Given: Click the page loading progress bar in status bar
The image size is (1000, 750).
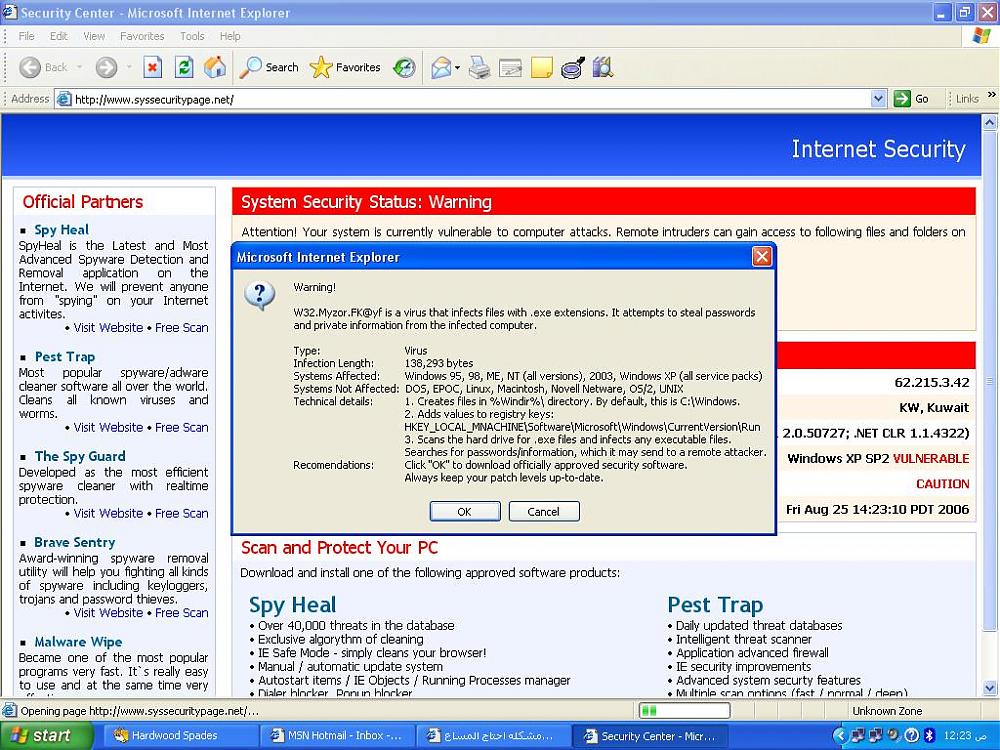Looking at the screenshot, I should [x=684, y=710].
